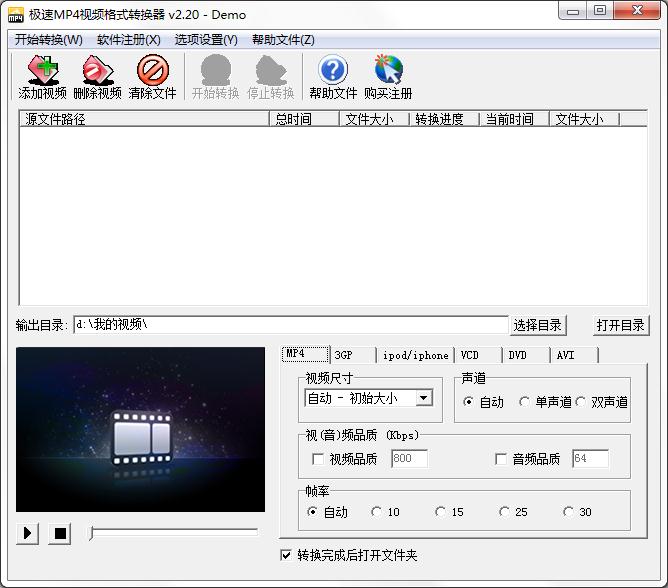Image resolution: width=668 pixels, height=588 pixels.
Task: Toggle 转换完成后打开文件夹 checkbox
Action: pyautogui.click(x=286, y=555)
